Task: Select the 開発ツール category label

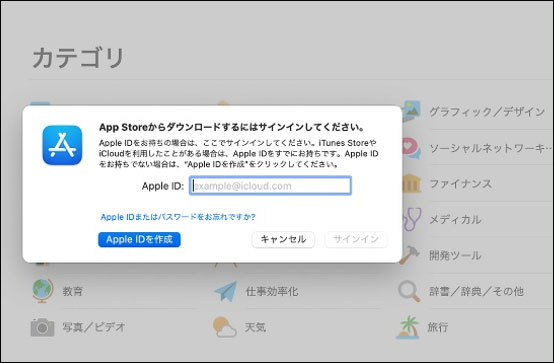Action: pos(455,255)
